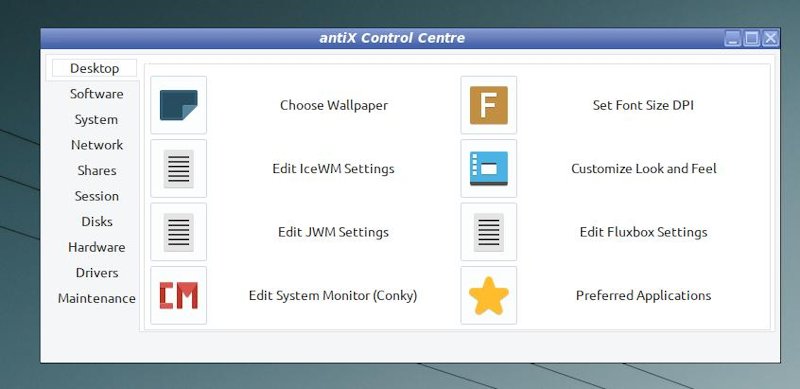Image resolution: width=800 pixels, height=389 pixels.
Task: Click the Choose Wallpaper label
Action: click(334, 105)
